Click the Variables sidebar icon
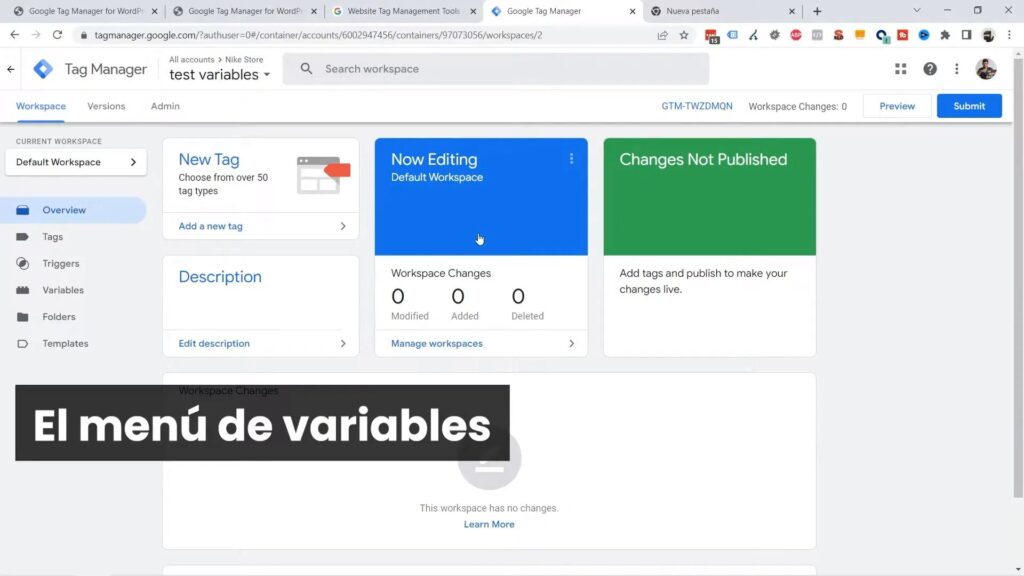 pos(23,290)
